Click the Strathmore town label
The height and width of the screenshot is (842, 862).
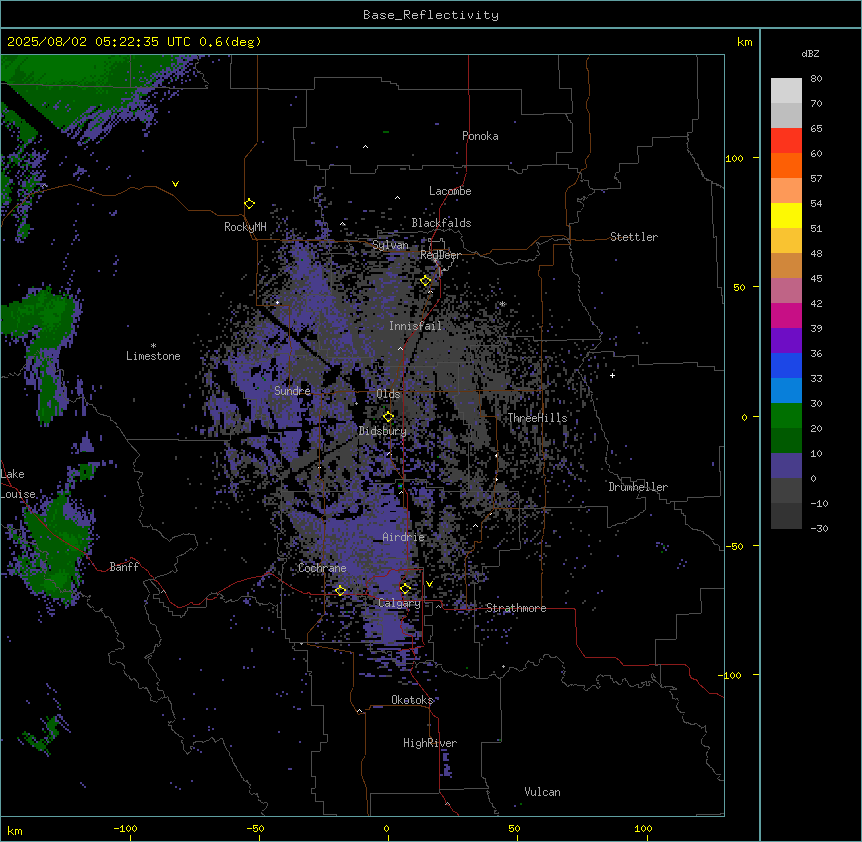[516, 608]
